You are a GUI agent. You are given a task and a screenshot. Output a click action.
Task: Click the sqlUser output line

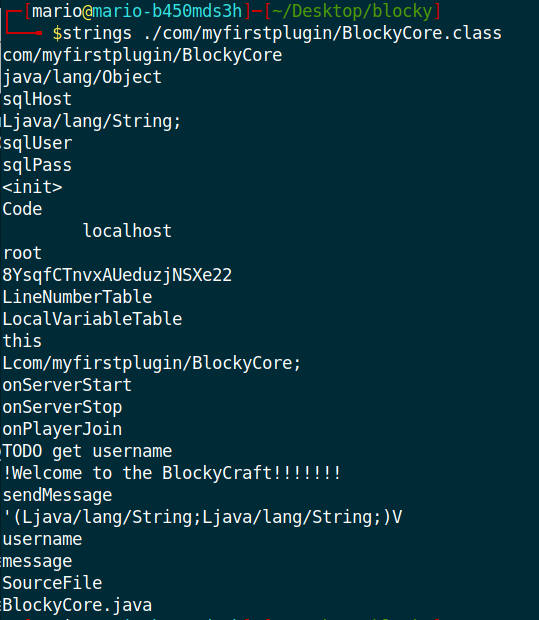pyautogui.click(x=37, y=143)
